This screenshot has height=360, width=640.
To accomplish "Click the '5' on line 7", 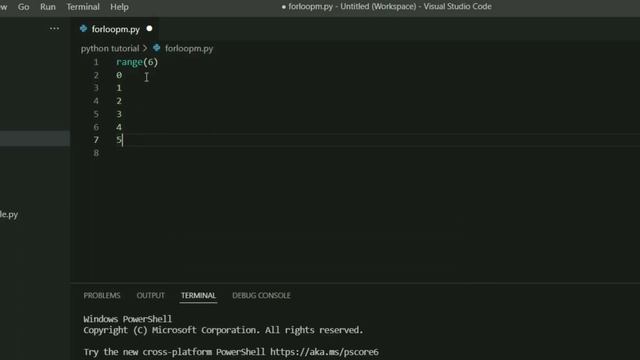I will [x=119, y=140].
